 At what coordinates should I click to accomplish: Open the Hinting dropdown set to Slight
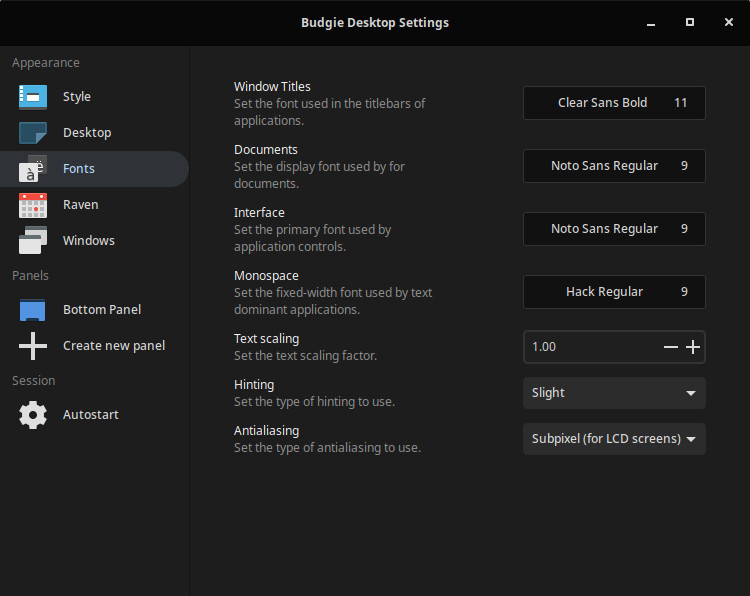click(x=613, y=393)
